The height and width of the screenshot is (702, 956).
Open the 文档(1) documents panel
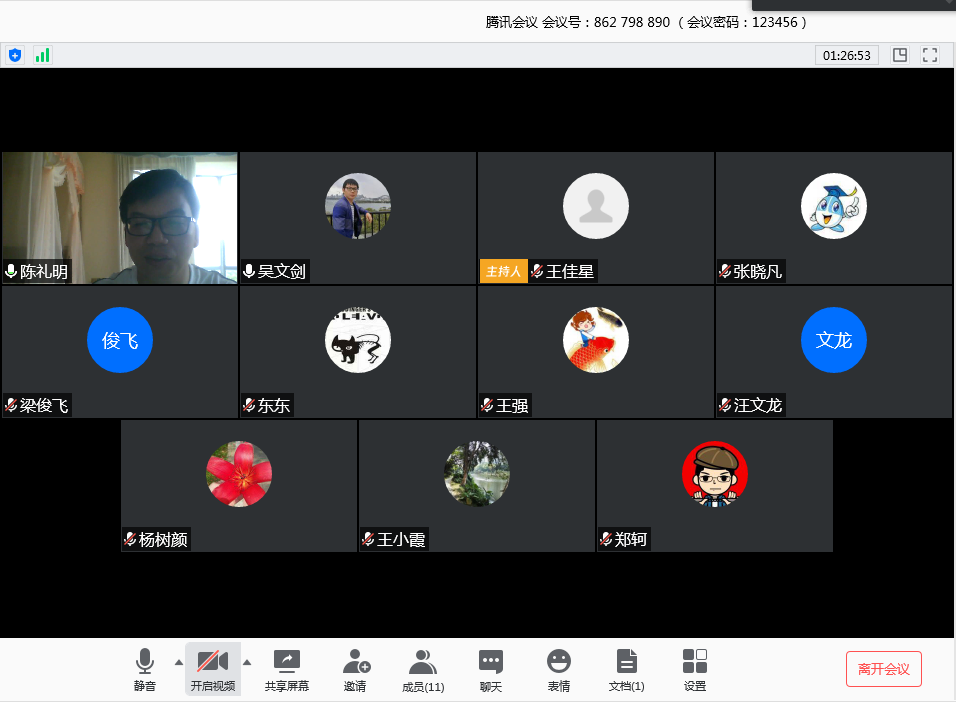627,670
